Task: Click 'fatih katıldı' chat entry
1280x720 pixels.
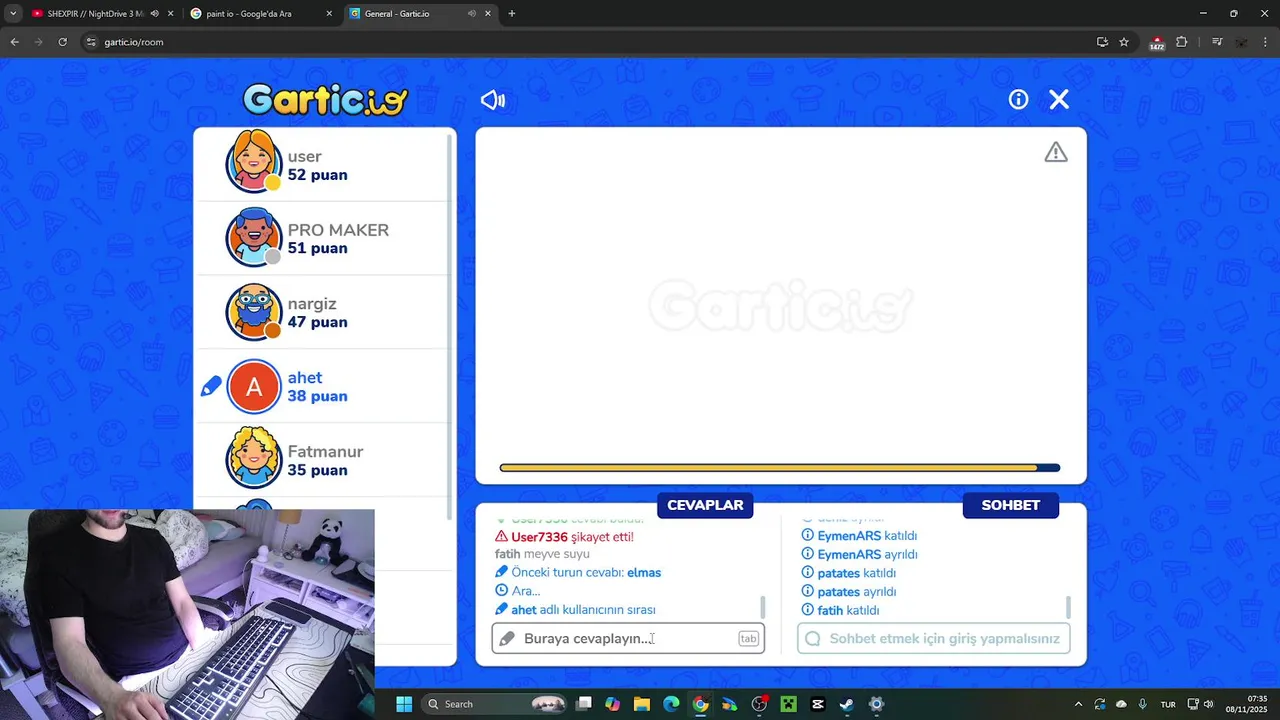Action: (x=840, y=610)
